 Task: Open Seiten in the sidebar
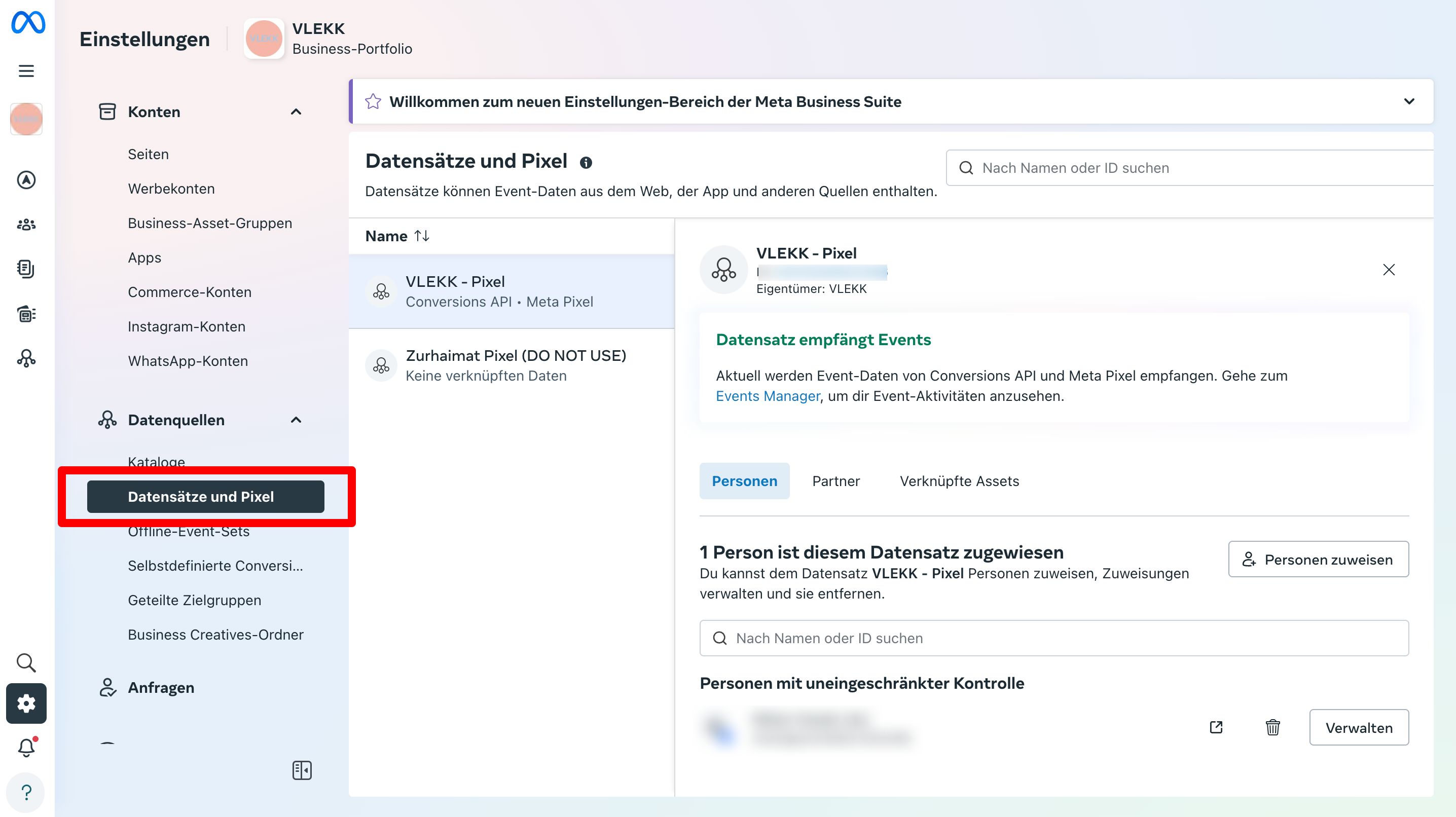tap(148, 154)
